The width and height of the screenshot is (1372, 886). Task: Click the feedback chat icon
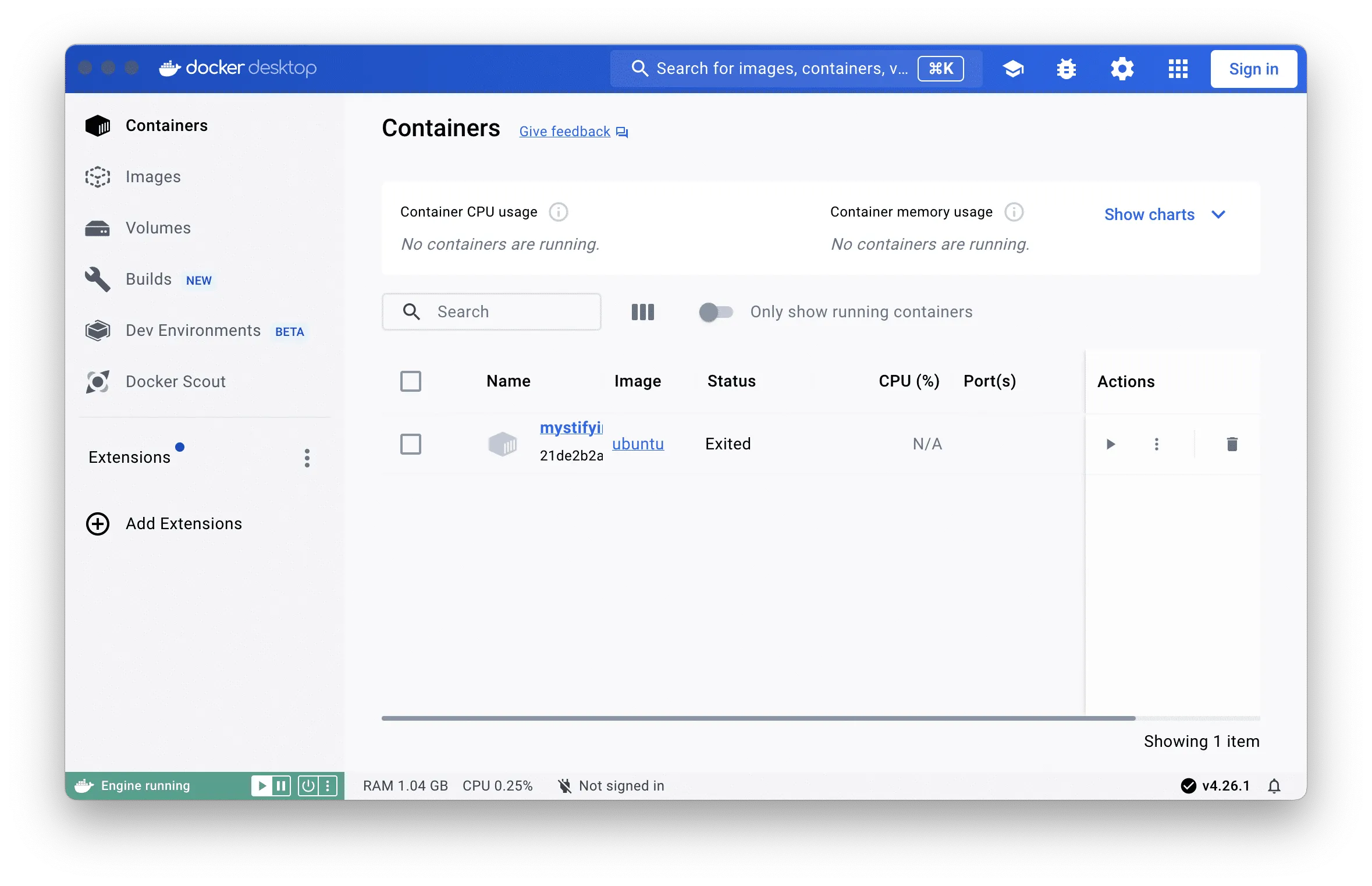tap(622, 132)
